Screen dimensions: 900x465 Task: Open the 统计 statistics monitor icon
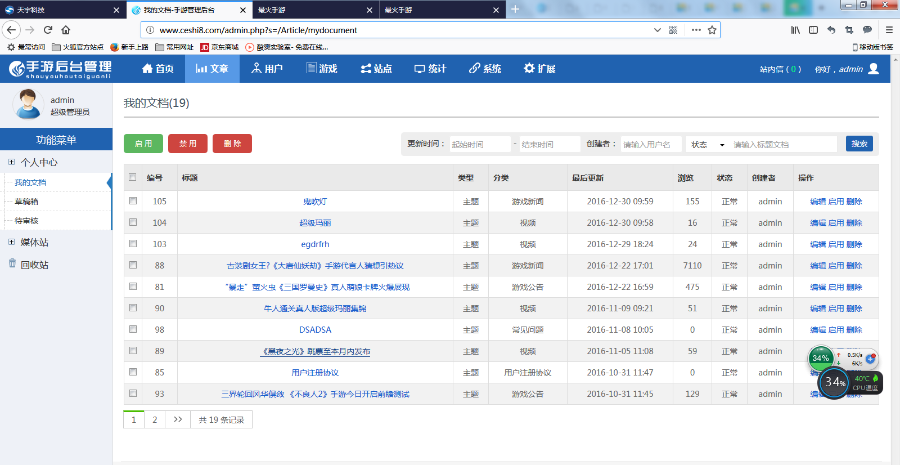pos(420,69)
